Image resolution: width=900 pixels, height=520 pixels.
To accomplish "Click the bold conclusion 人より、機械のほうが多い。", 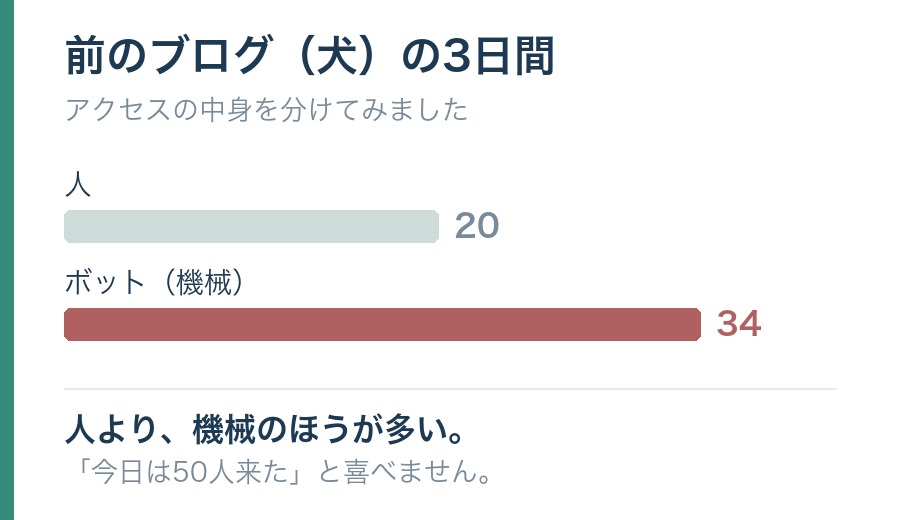I will tap(265, 429).
